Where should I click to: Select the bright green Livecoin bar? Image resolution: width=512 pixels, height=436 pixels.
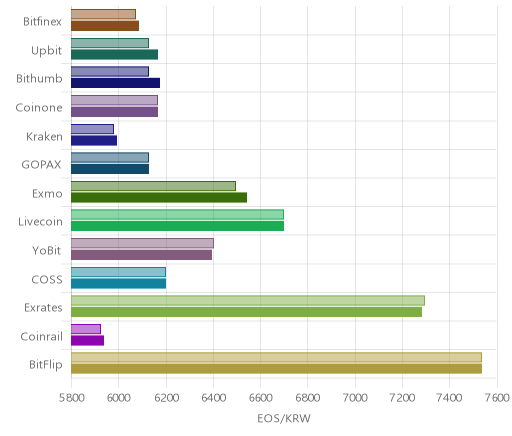click(177, 226)
